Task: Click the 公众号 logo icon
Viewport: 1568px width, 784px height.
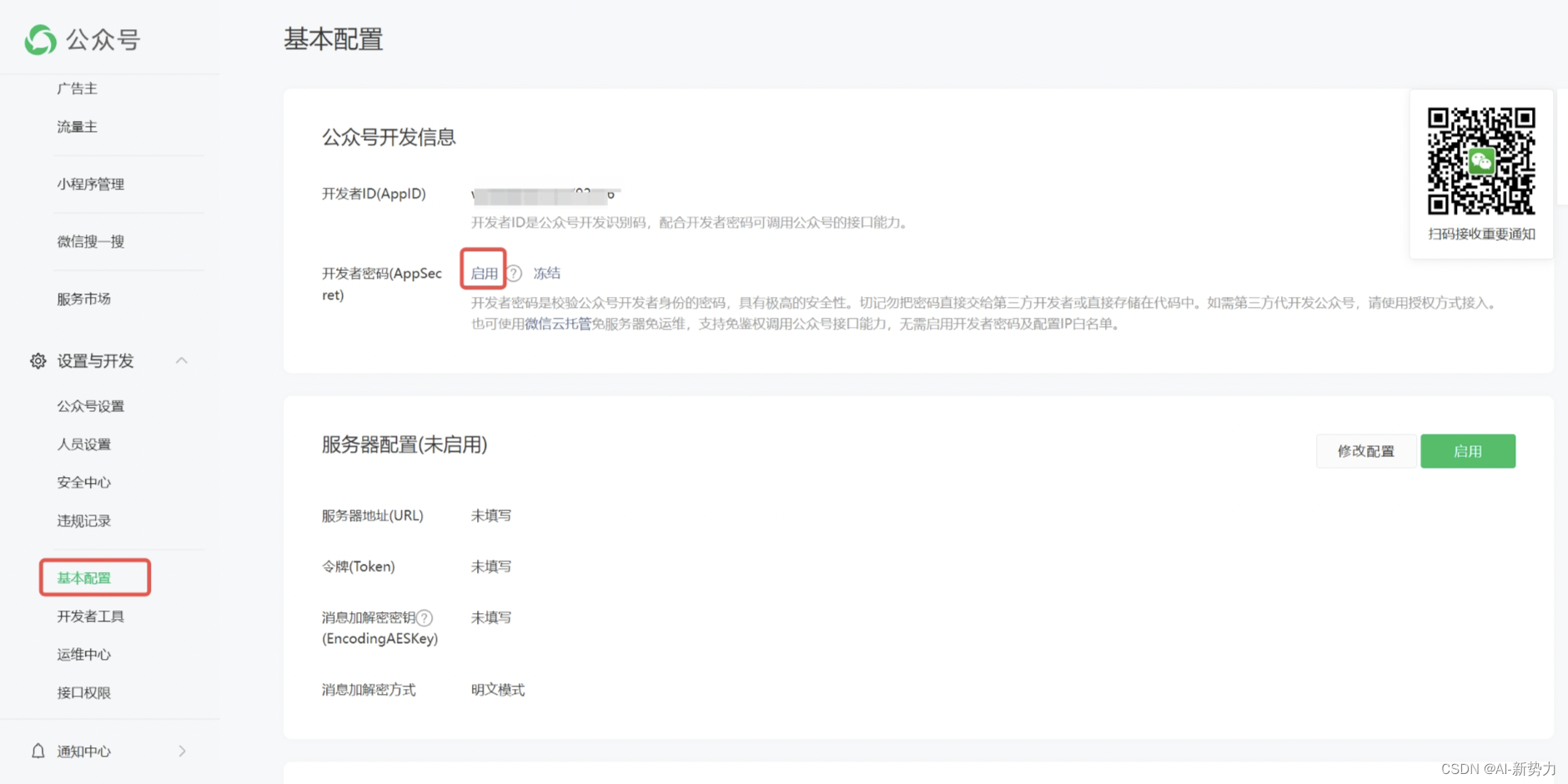Action: point(40,39)
